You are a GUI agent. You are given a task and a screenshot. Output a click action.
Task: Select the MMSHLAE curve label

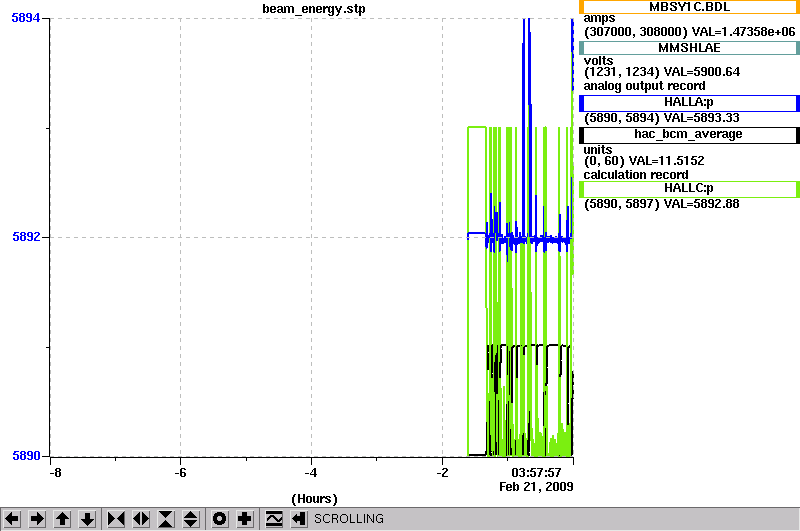point(689,48)
